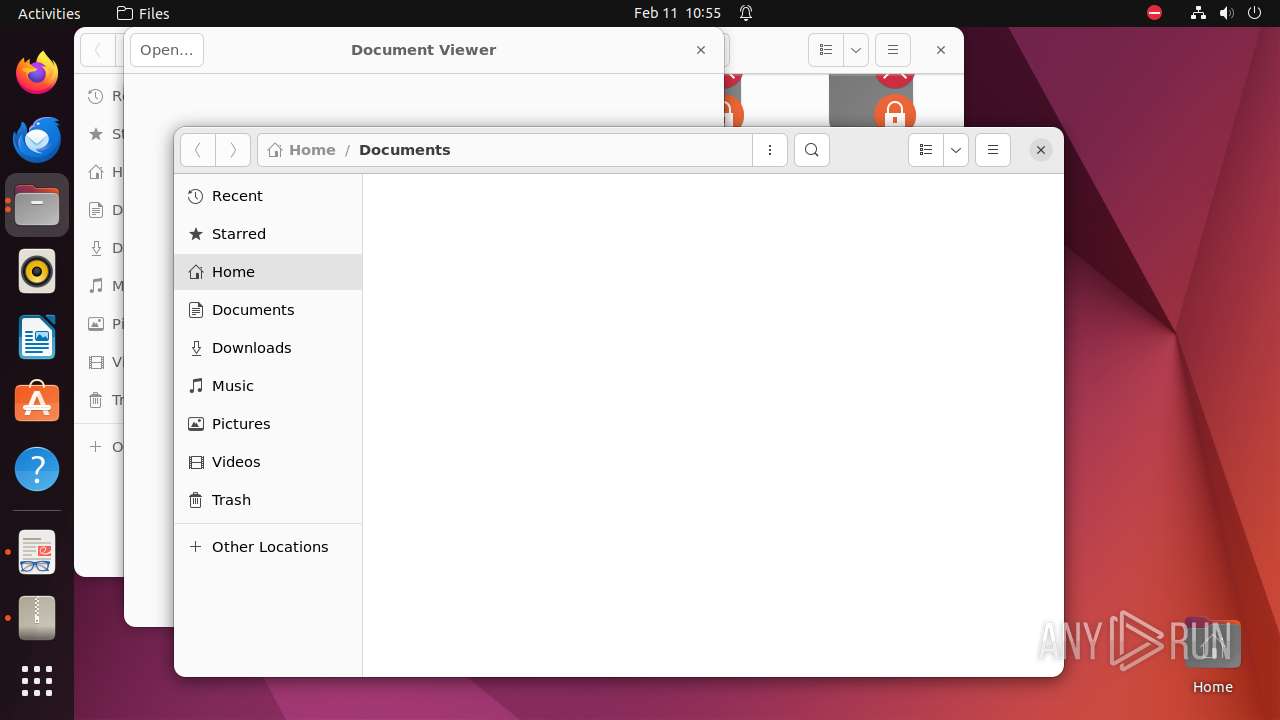Open LibreOffice Writer from dock

coord(37,337)
